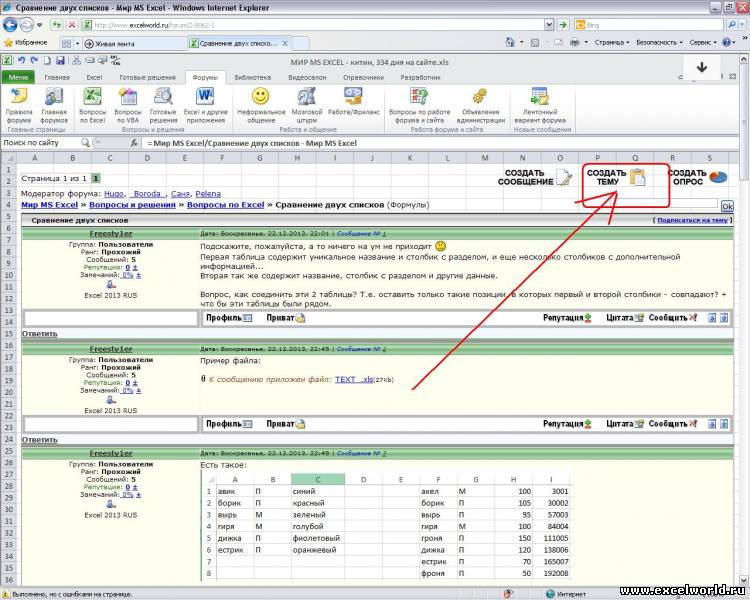750x600 pixels.
Task: Click Создать тему clipboard button
Action: [616, 178]
